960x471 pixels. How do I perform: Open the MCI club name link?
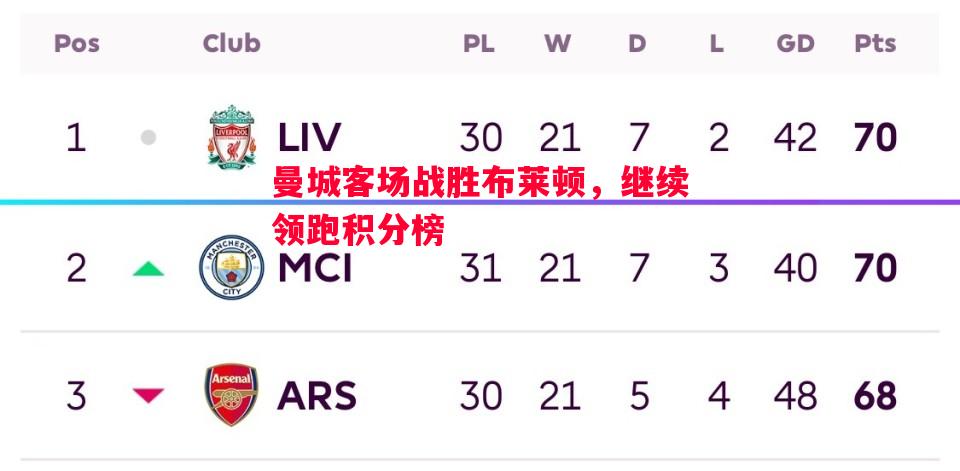[315, 268]
